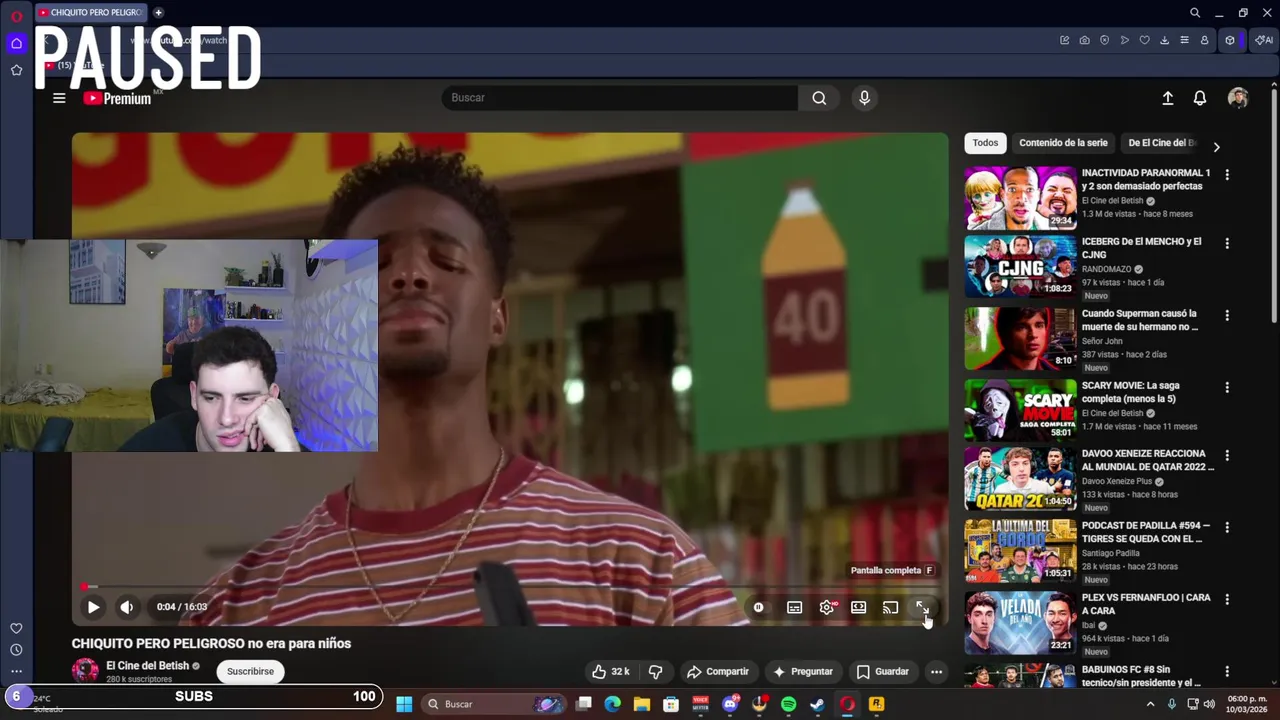1280x720 pixels.
Task: Show hidden system tray icons
Action: (x=1150, y=704)
